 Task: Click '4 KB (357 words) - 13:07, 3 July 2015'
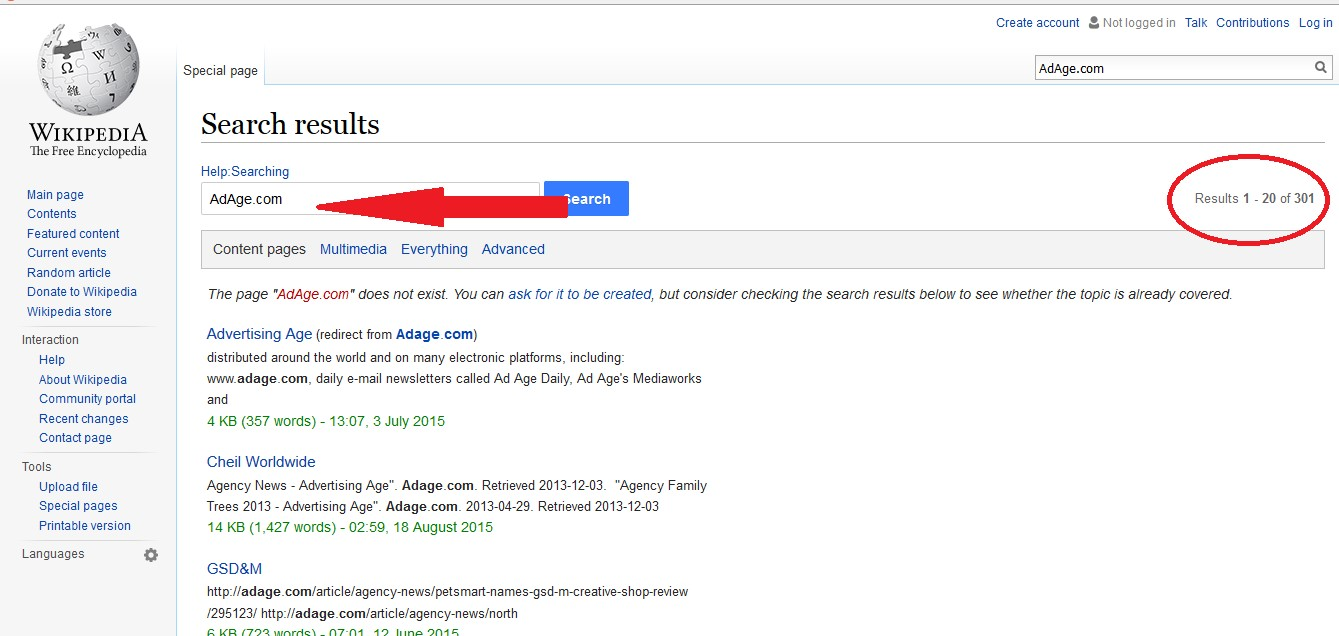tap(326, 421)
